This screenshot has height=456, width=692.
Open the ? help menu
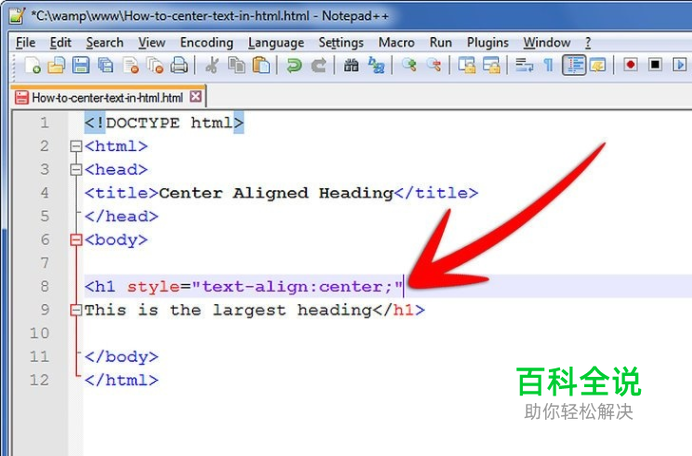(588, 43)
